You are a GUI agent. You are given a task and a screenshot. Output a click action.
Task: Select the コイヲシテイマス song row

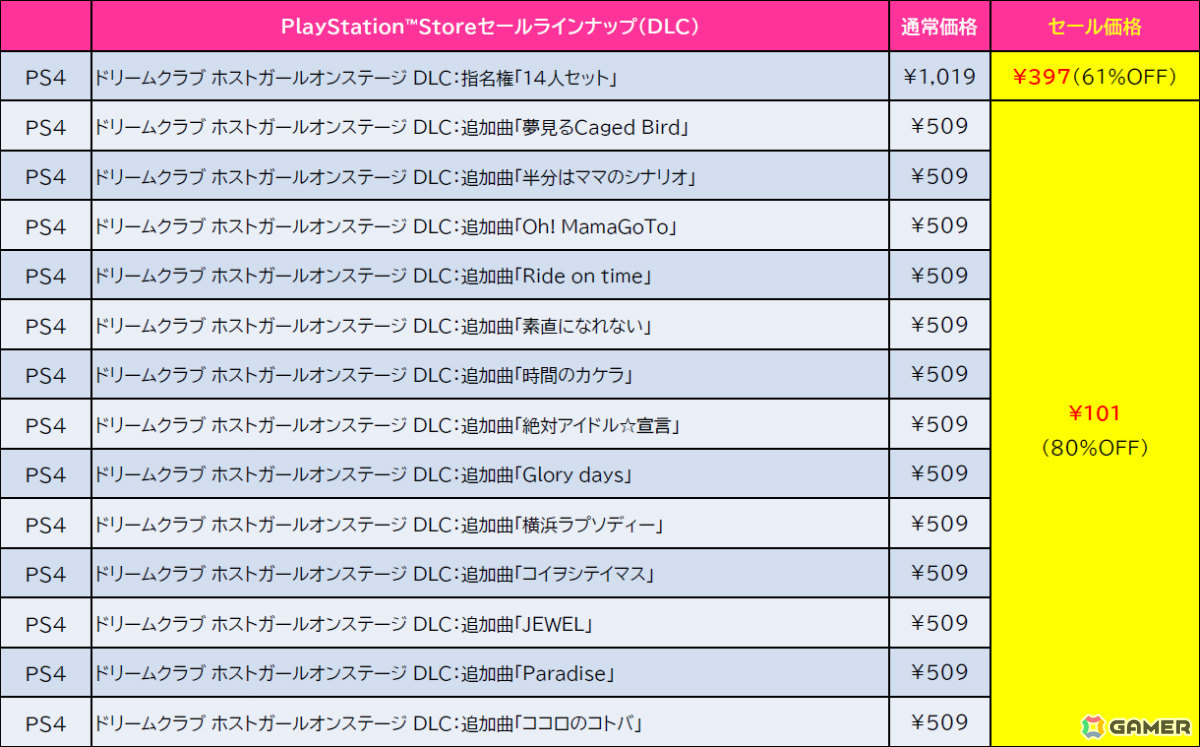(x=490, y=573)
